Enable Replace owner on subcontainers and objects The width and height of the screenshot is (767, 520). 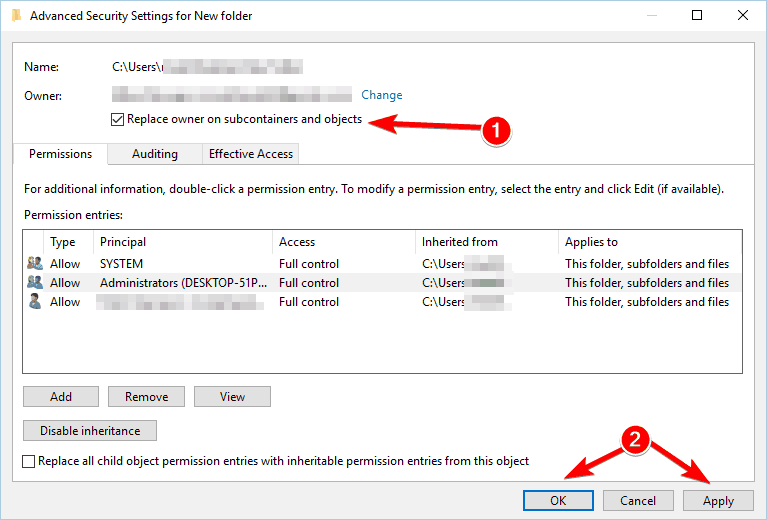119,120
